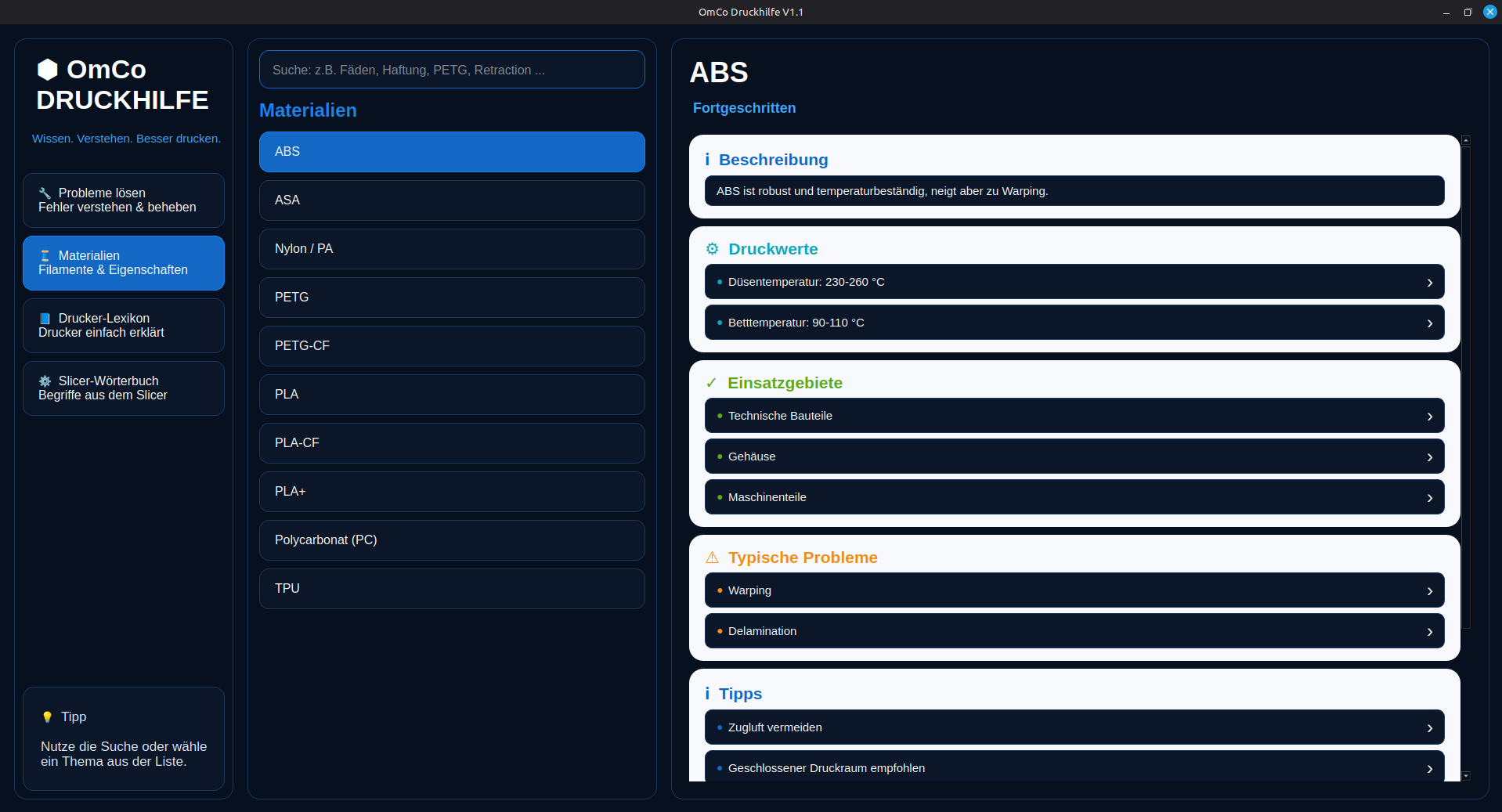Open the Materialien Filamente & Eigenschaften section
This screenshot has width=1502, height=812.
(124, 263)
